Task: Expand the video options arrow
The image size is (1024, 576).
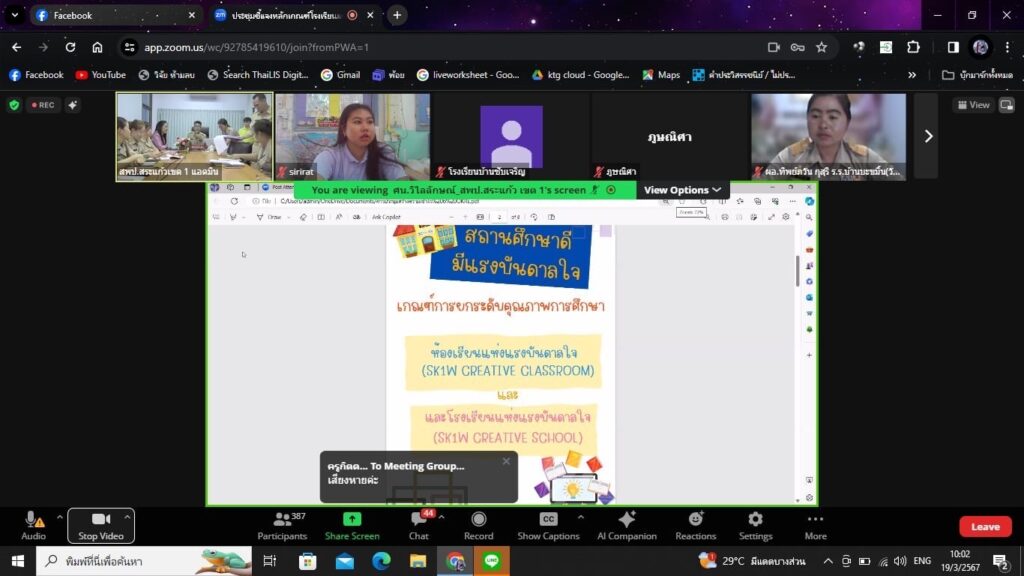Action: tap(127, 517)
